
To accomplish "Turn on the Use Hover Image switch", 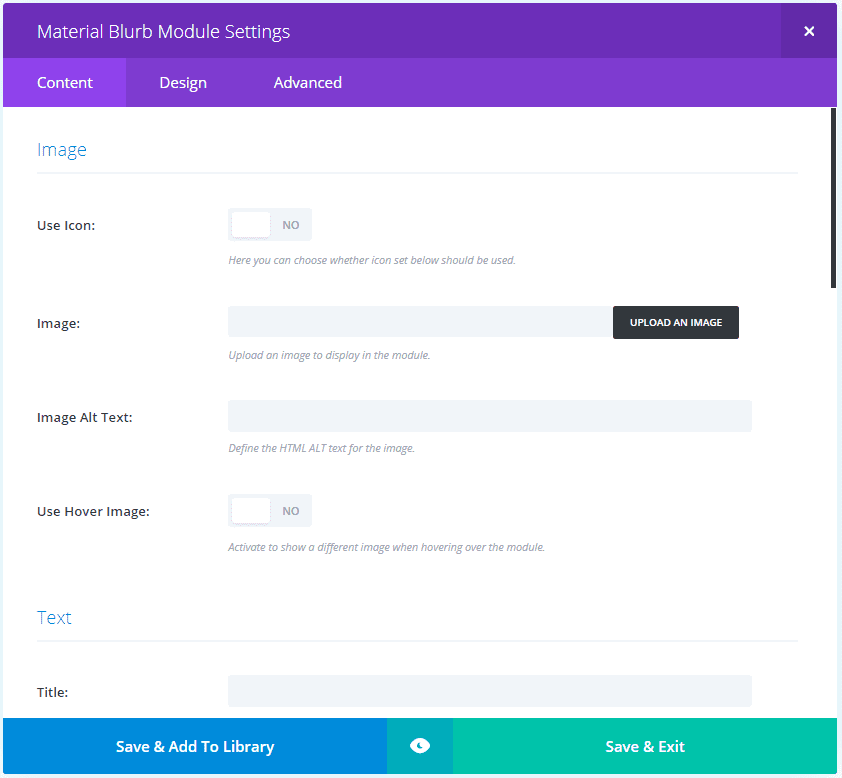I will point(270,511).
